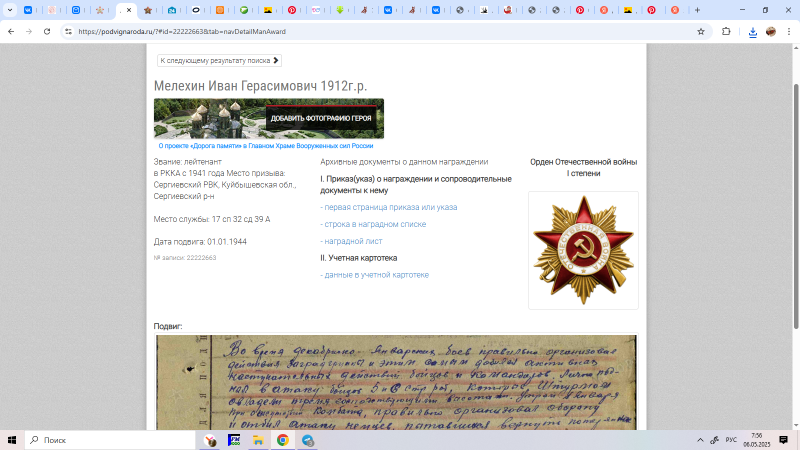This screenshot has width=800, height=450.
Task: Open the Chrome three-dot menu
Action: pyautogui.click(x=789, y=32)
